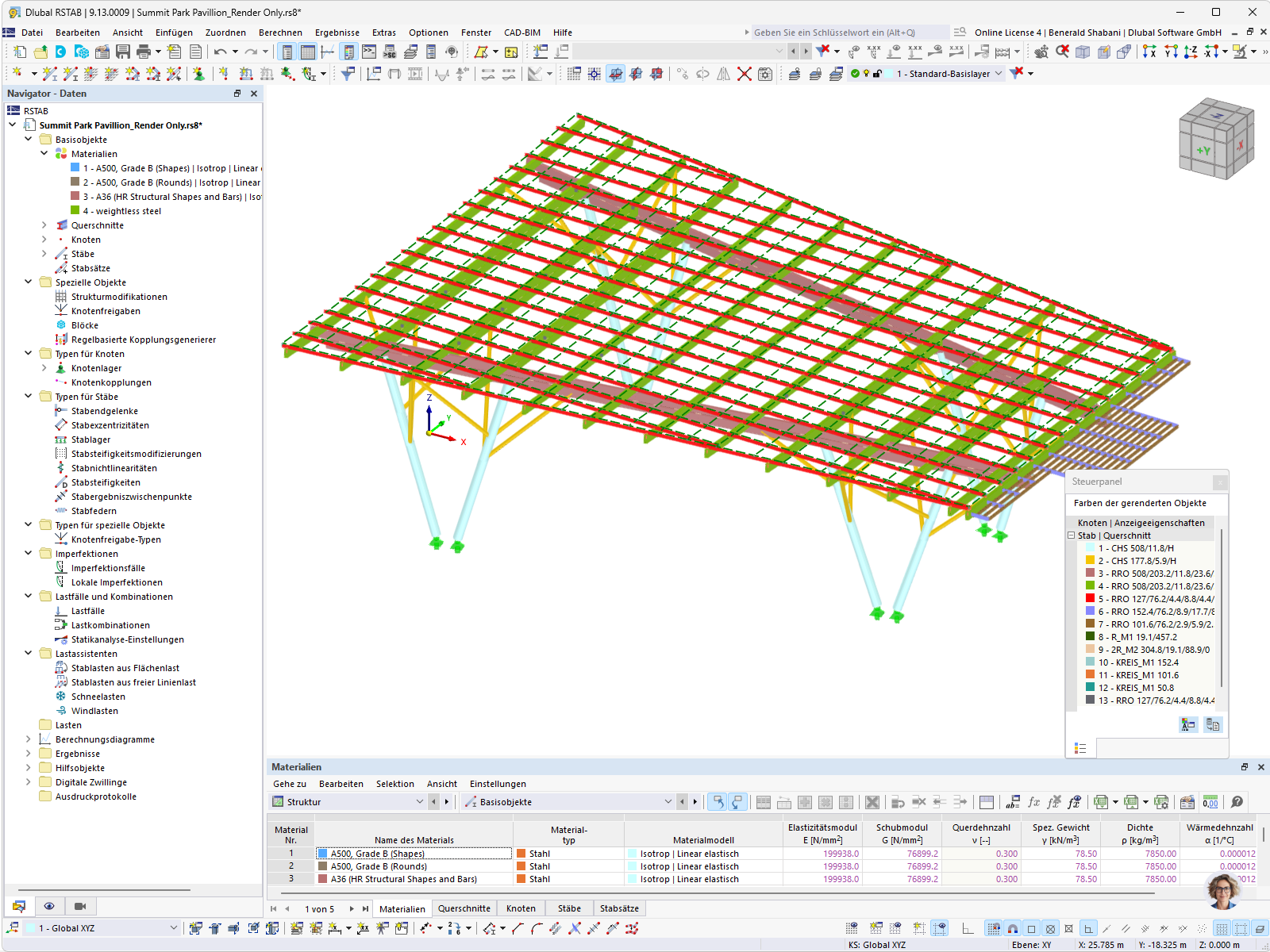Toggle the table selection sync left arrow button
This screenshot has width=1270, height=952.
coord(718,802)
